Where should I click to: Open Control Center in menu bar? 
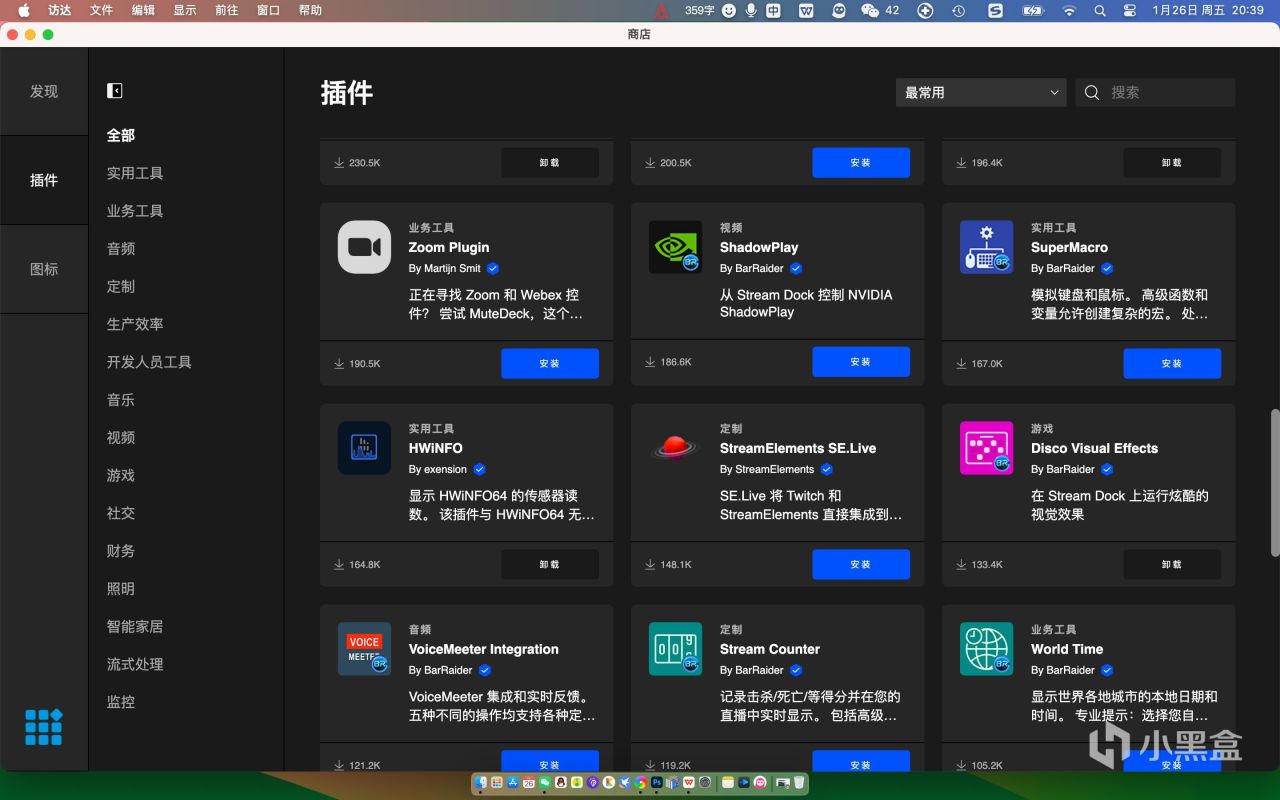tap(1130, 10)
